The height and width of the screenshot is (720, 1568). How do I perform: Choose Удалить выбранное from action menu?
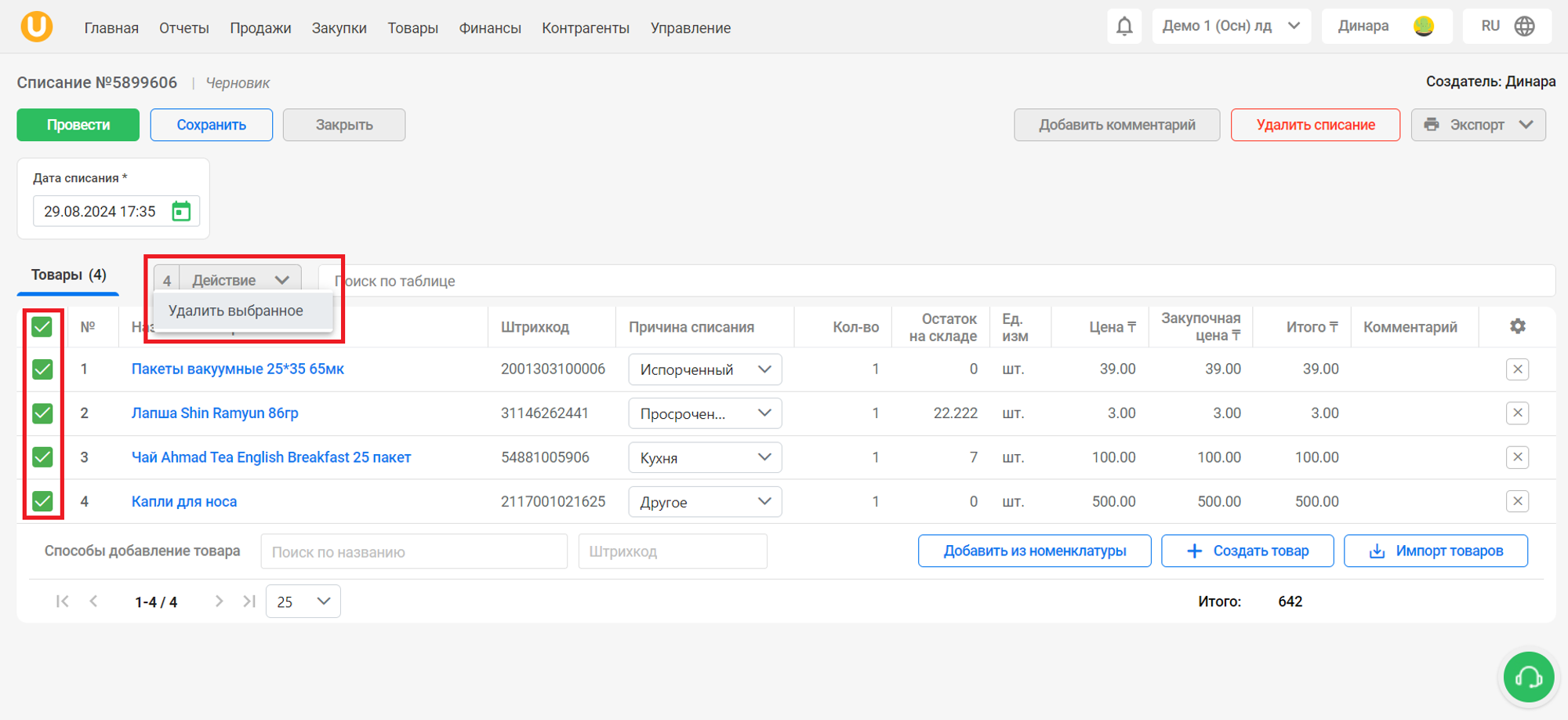tap(236, 311)
